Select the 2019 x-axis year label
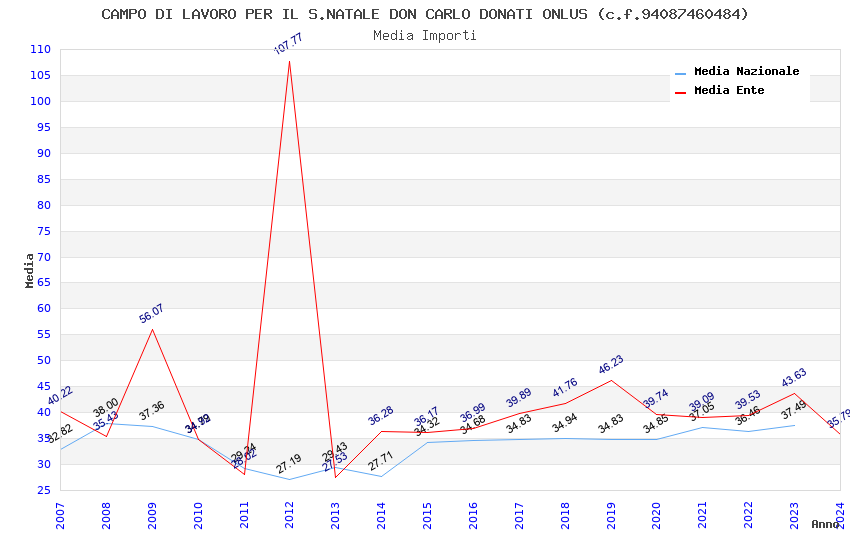The height and width of the screenshot is (550, 850). [x=611, y=515]
